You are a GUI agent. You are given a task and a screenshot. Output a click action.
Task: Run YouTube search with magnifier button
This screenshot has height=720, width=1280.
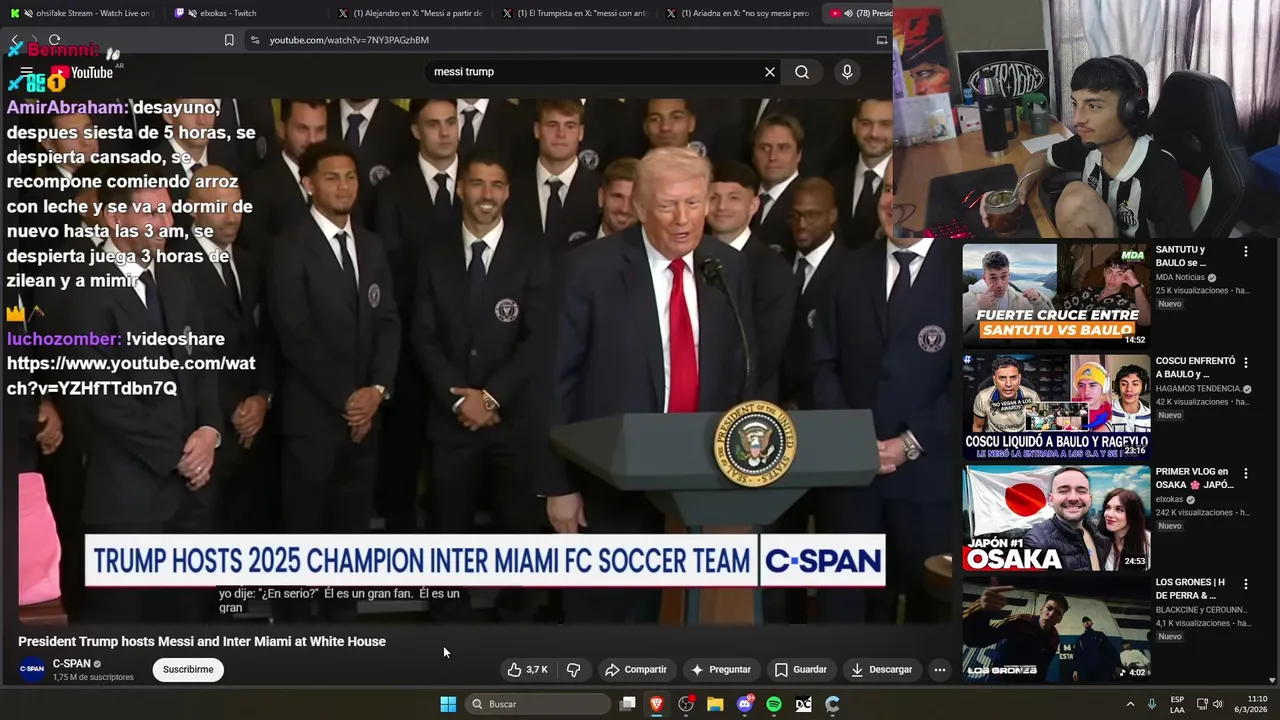[x=802, y=72]
